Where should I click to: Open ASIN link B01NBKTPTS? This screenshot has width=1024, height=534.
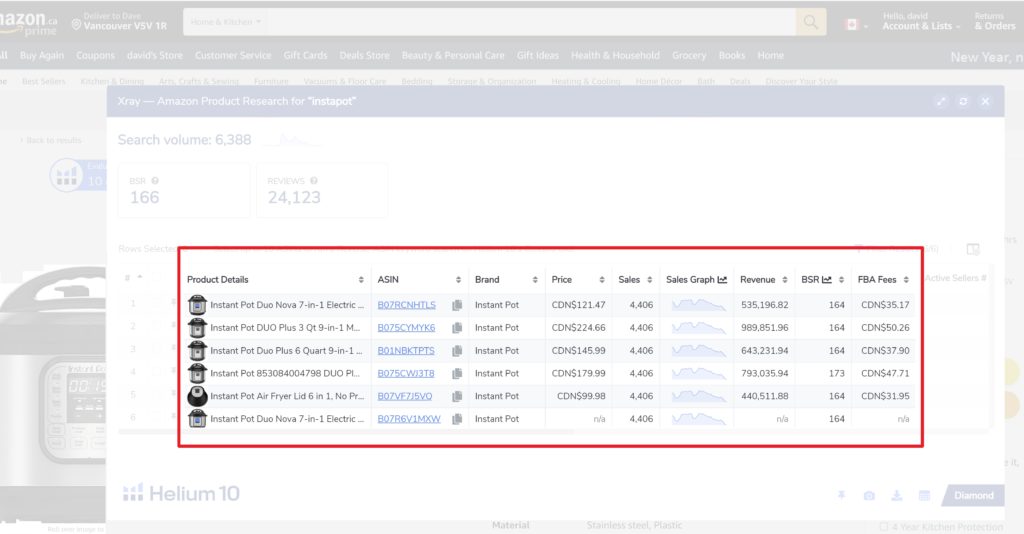[x=406, y=351]
